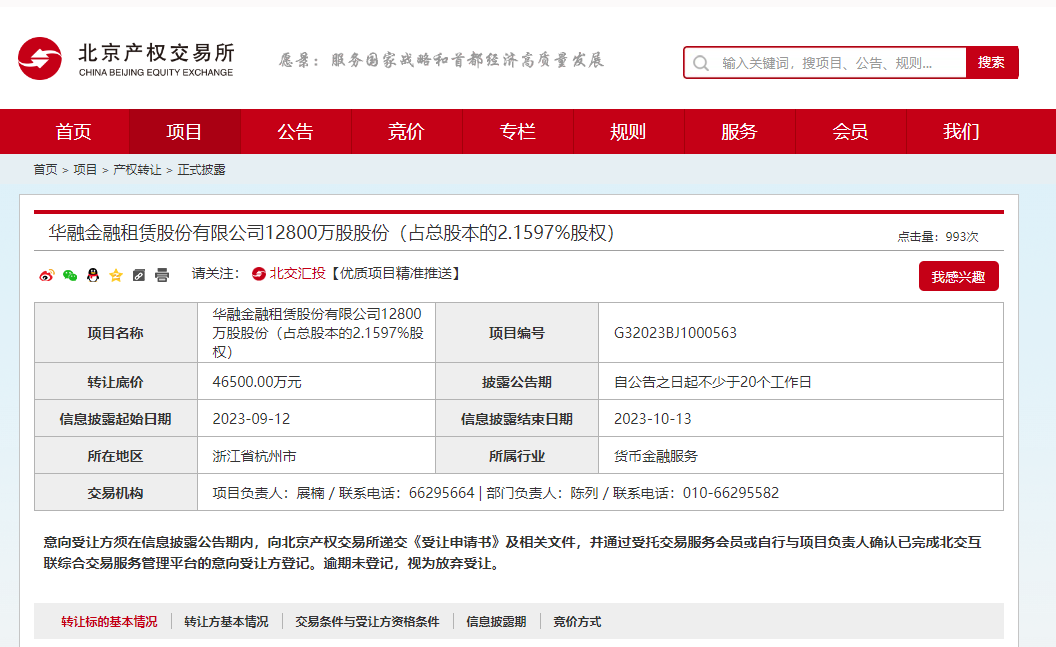
Task: Open the 竞价 section
Action: (406, 132)
